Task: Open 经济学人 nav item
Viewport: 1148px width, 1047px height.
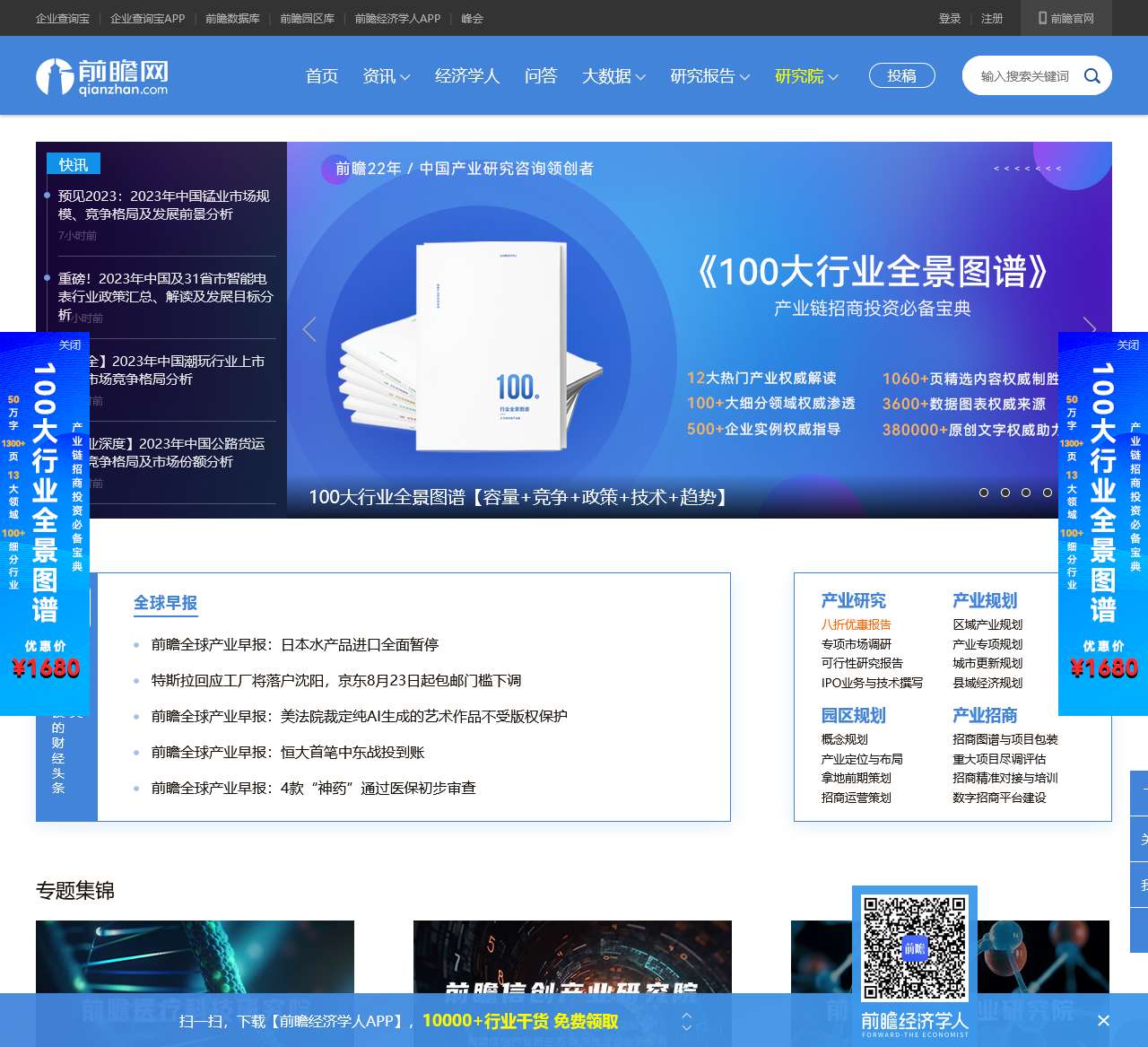Action: click(x=467, y=76)
